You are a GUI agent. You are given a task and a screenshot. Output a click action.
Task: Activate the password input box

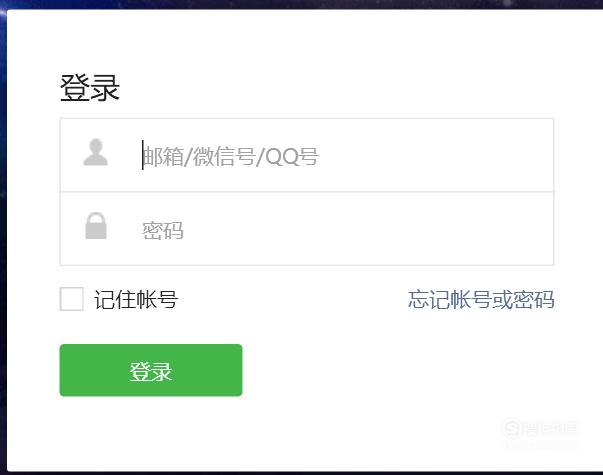tap(307, 228)
